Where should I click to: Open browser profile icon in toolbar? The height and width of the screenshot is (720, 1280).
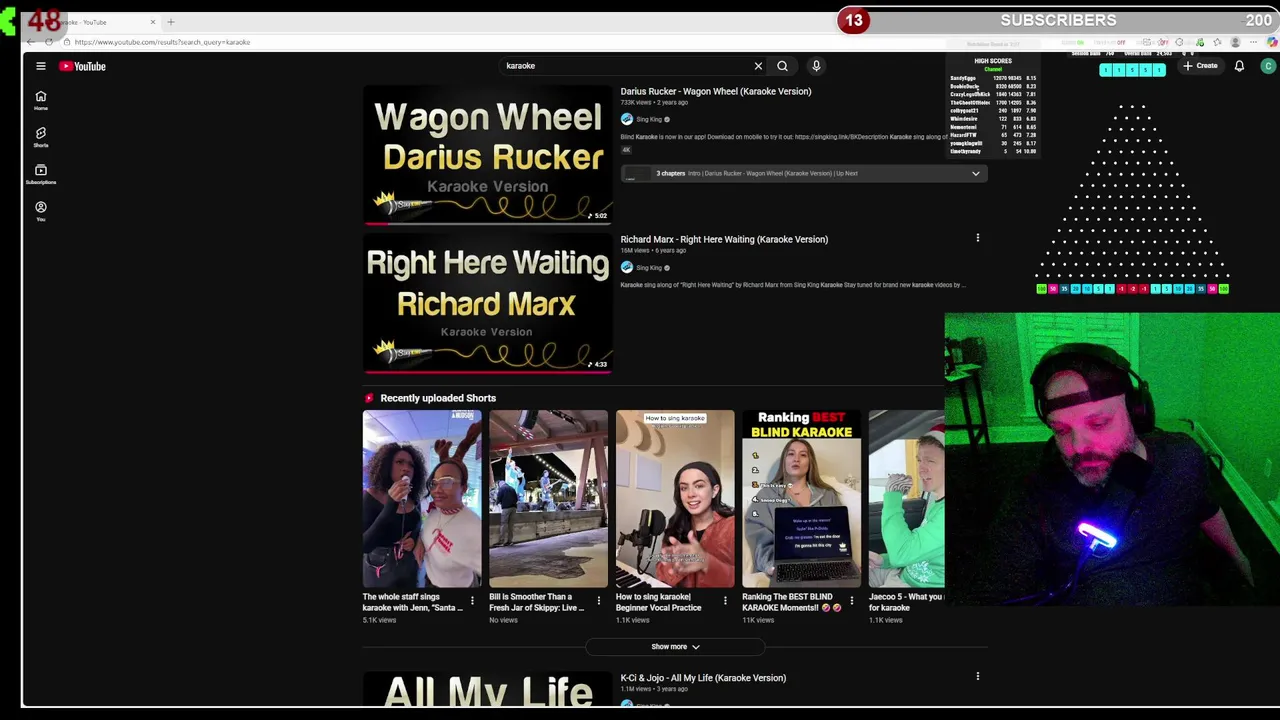[1235, 42]
